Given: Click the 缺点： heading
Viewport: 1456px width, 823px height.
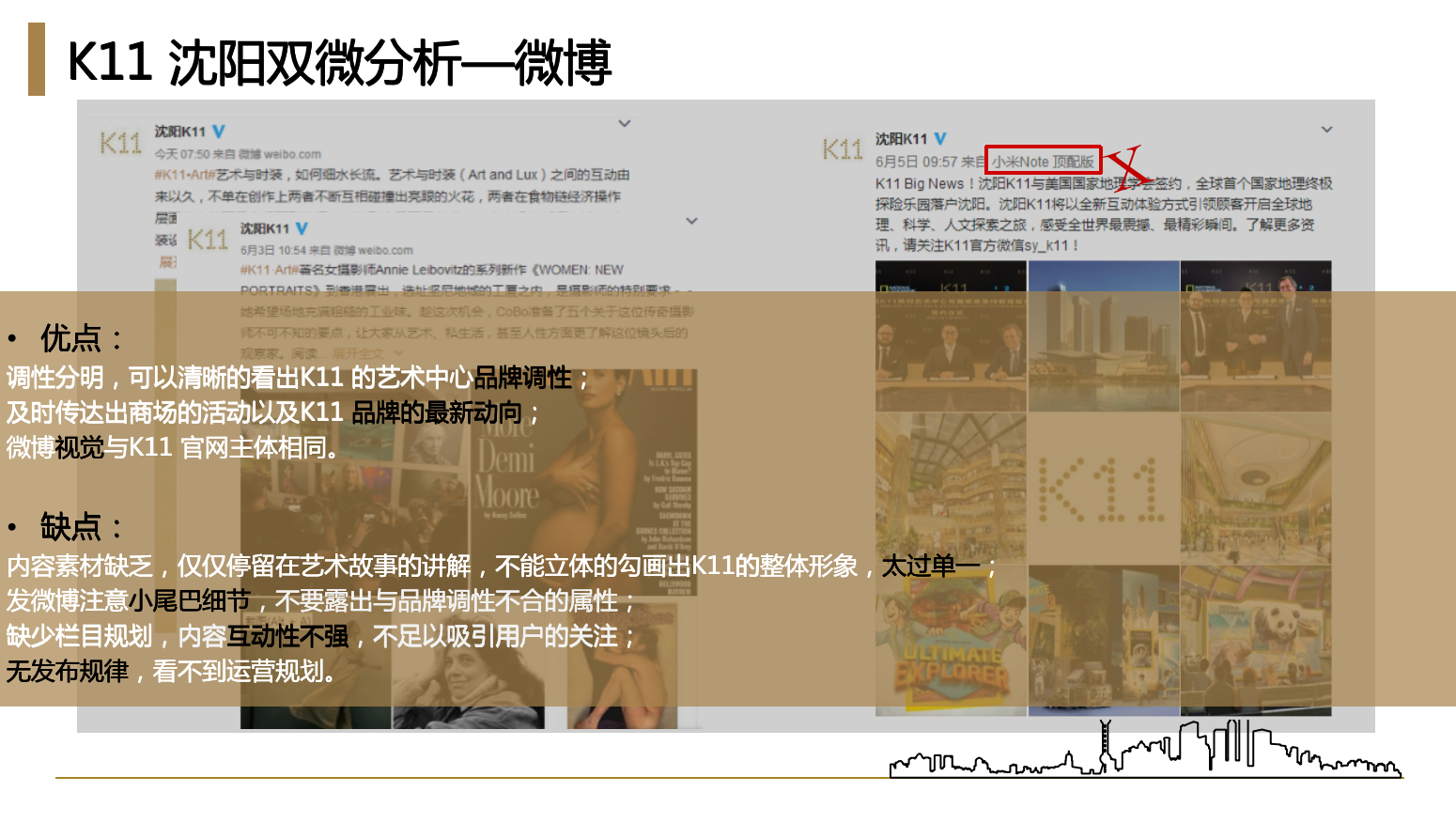Looking at the screenshot, I should (x=82, y=526).
